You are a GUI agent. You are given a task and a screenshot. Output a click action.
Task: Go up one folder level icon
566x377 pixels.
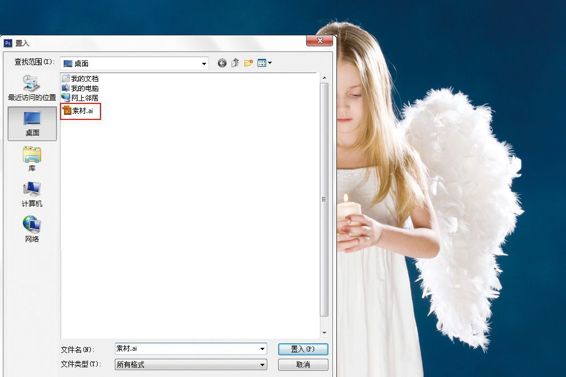[235, 63]
